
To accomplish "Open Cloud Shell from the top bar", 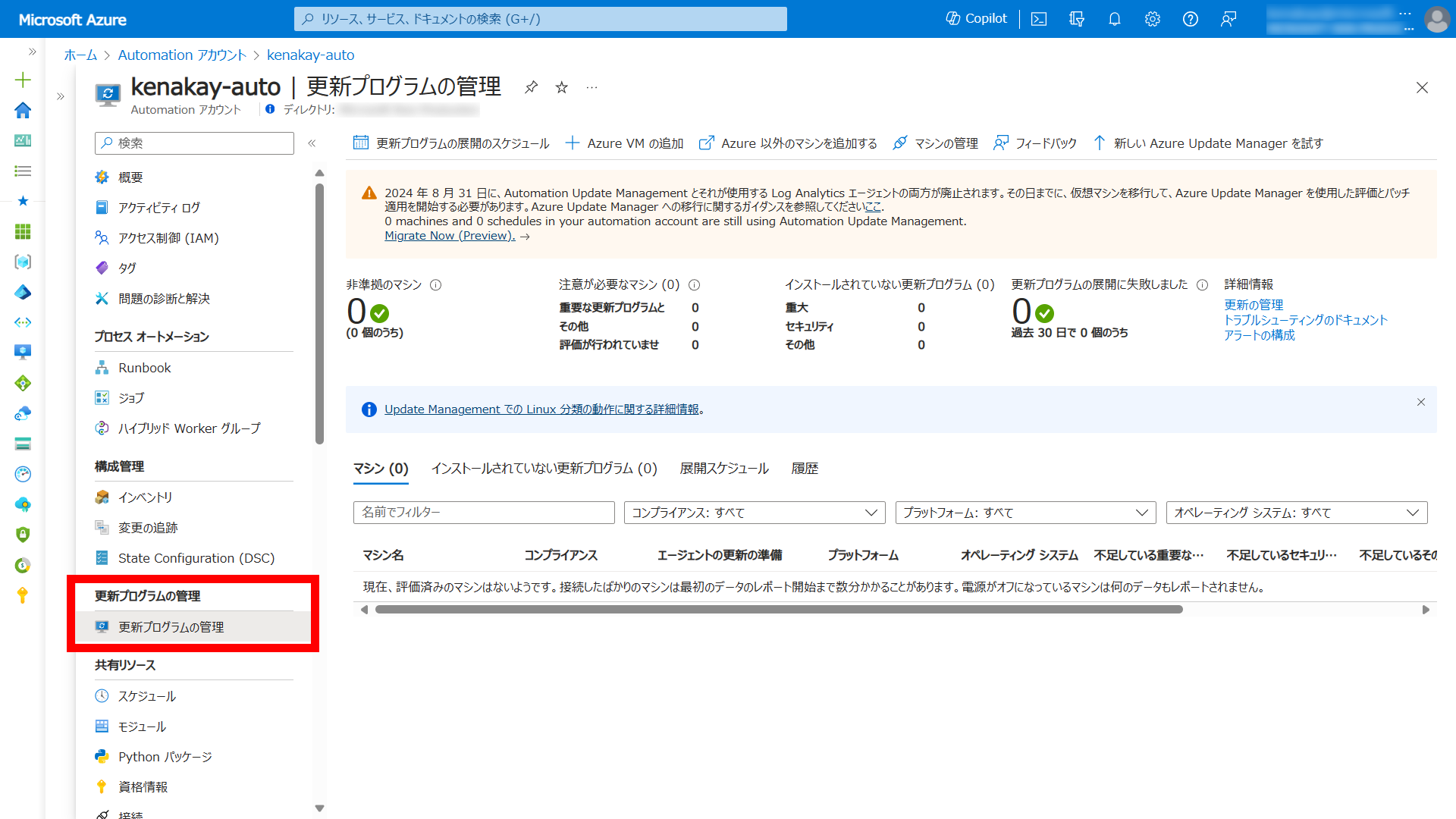I will tap(1039, 19).
